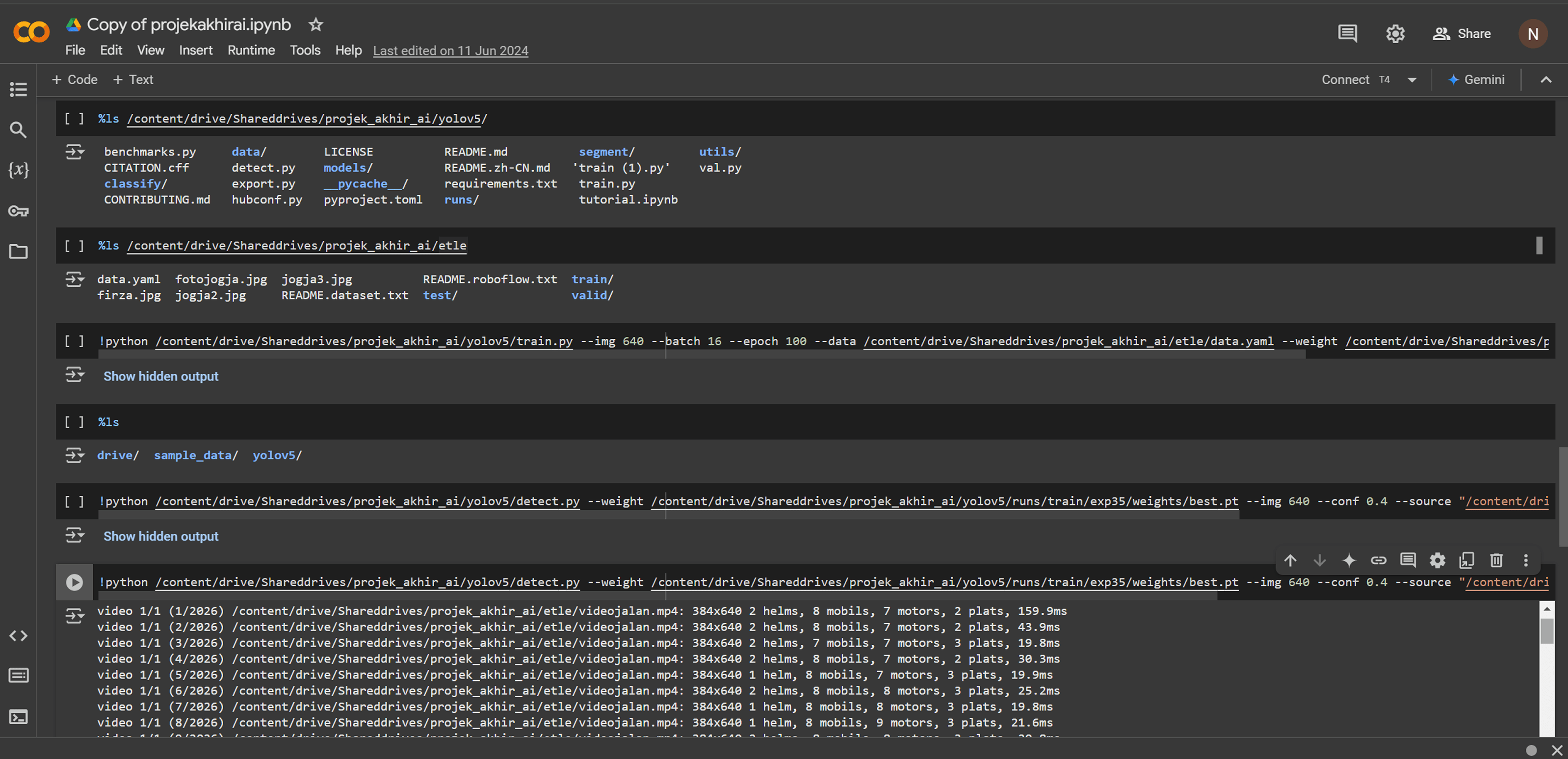The image size is (1568, 759).
Task: Star the notebook with star icon
Action: click(315, 25)
